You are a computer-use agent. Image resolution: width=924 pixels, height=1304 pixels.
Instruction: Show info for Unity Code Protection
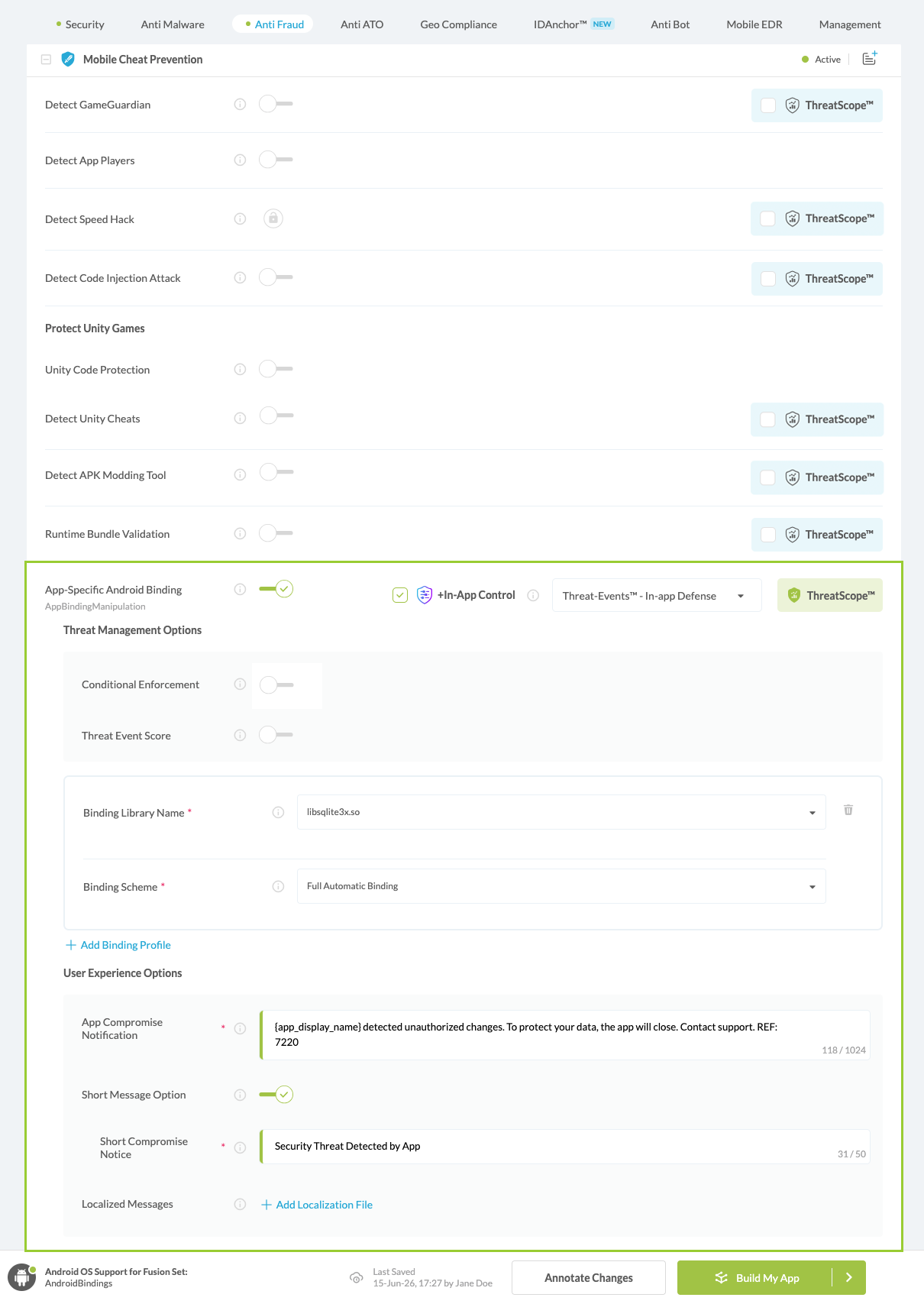point(240,369)
